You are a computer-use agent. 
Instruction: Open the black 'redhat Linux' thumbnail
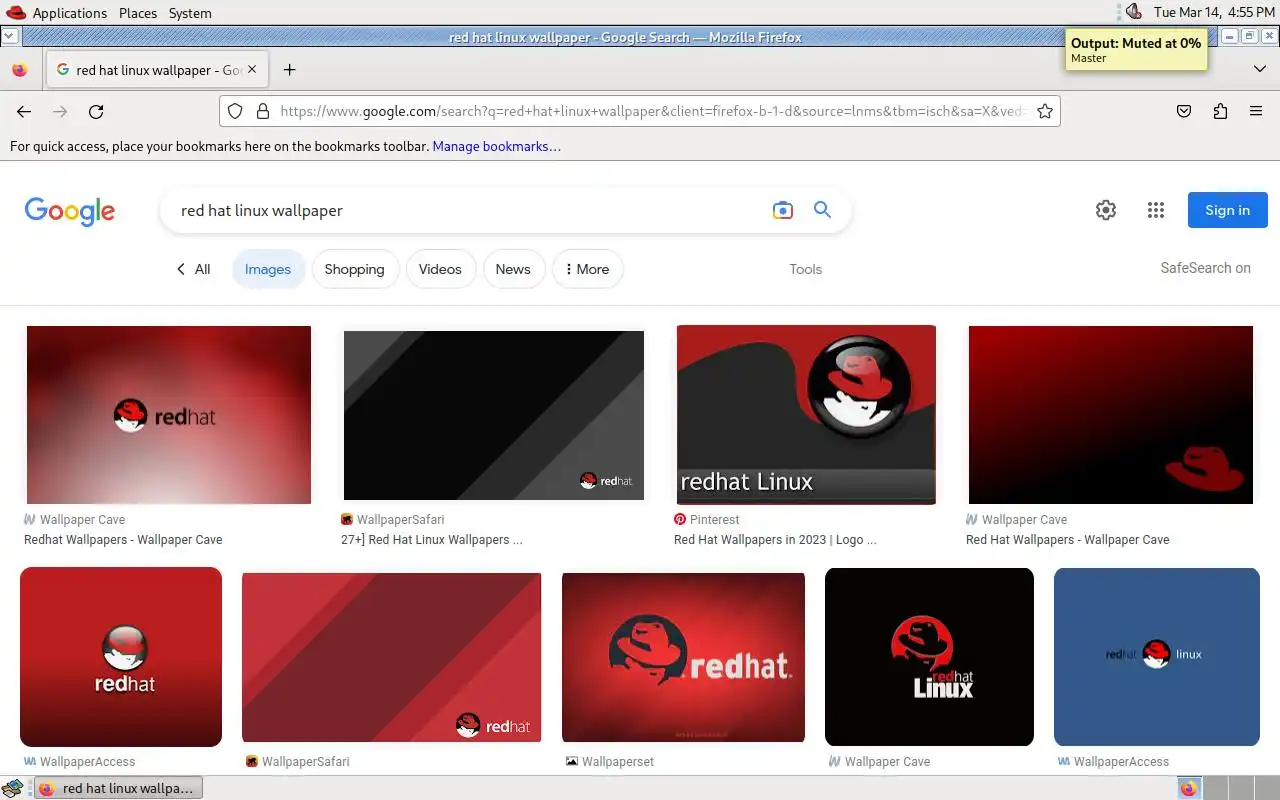pos(929,657)
